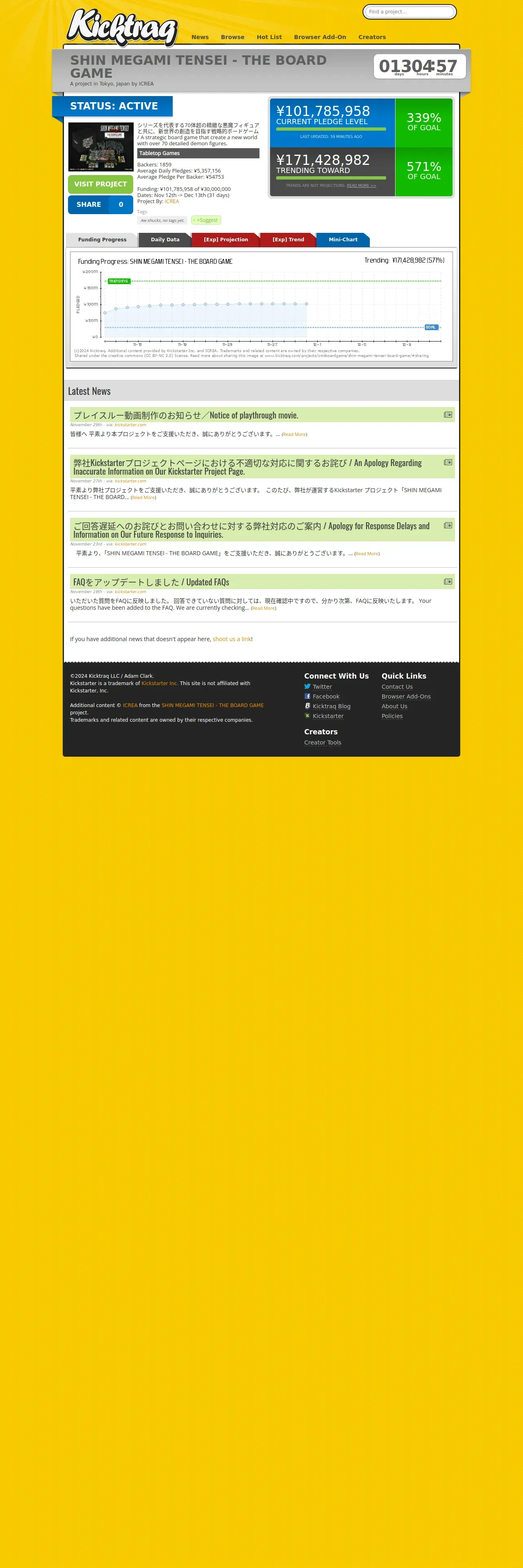Switch to the Daily Data tab

[165, 240]
